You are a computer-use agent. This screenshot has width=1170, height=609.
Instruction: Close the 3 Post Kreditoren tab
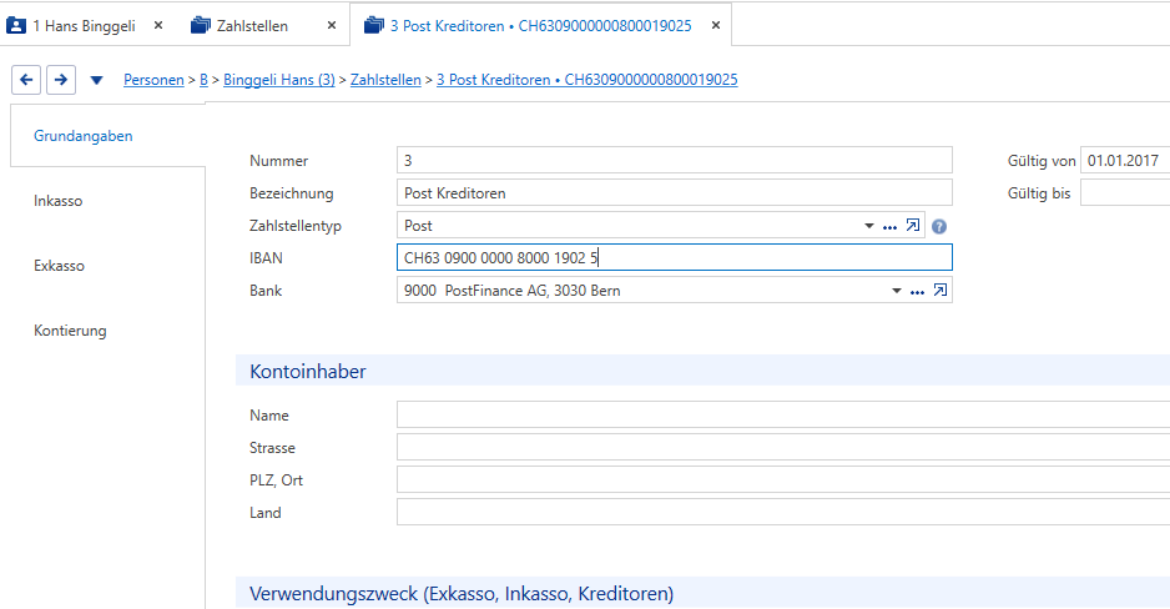(716, 25)
